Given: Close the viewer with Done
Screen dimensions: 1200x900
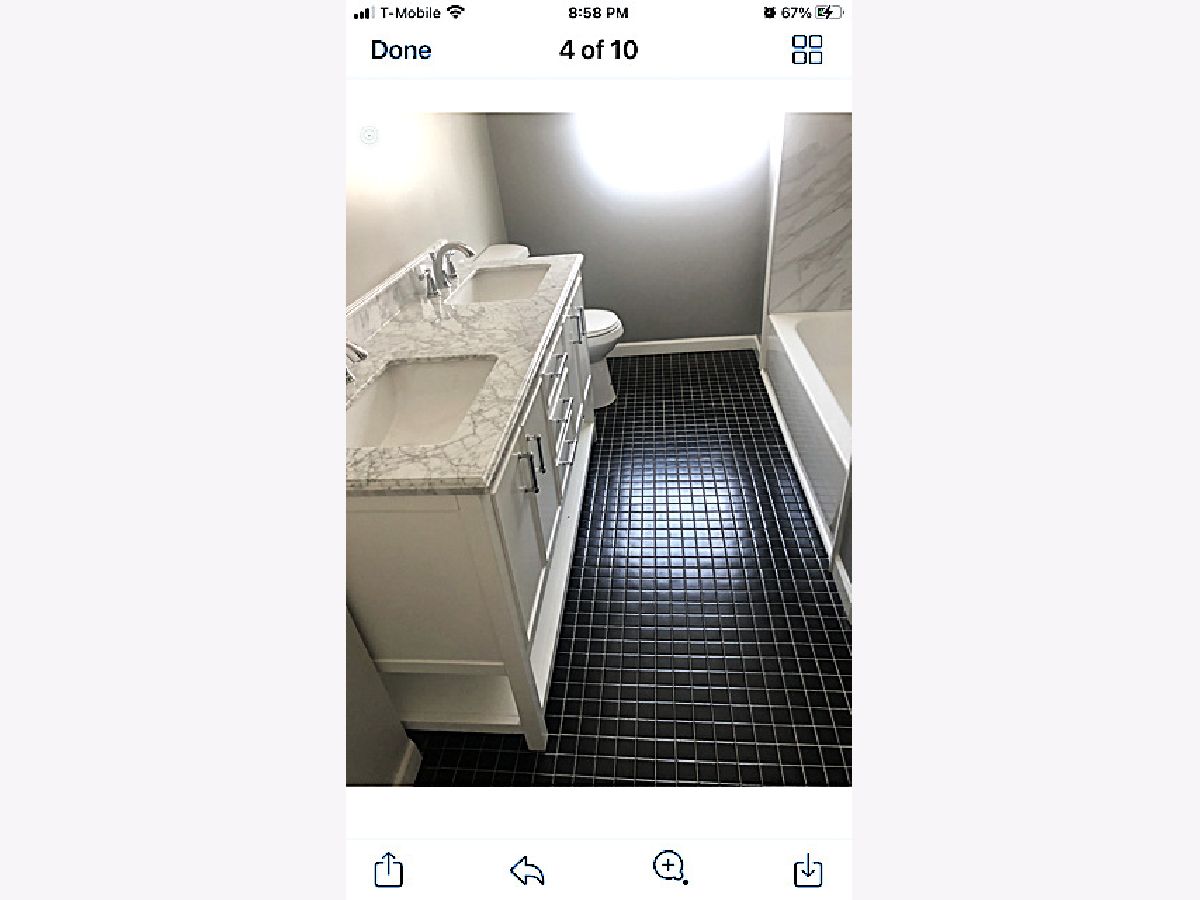Looking at the screenshot, I should [401, 50].
